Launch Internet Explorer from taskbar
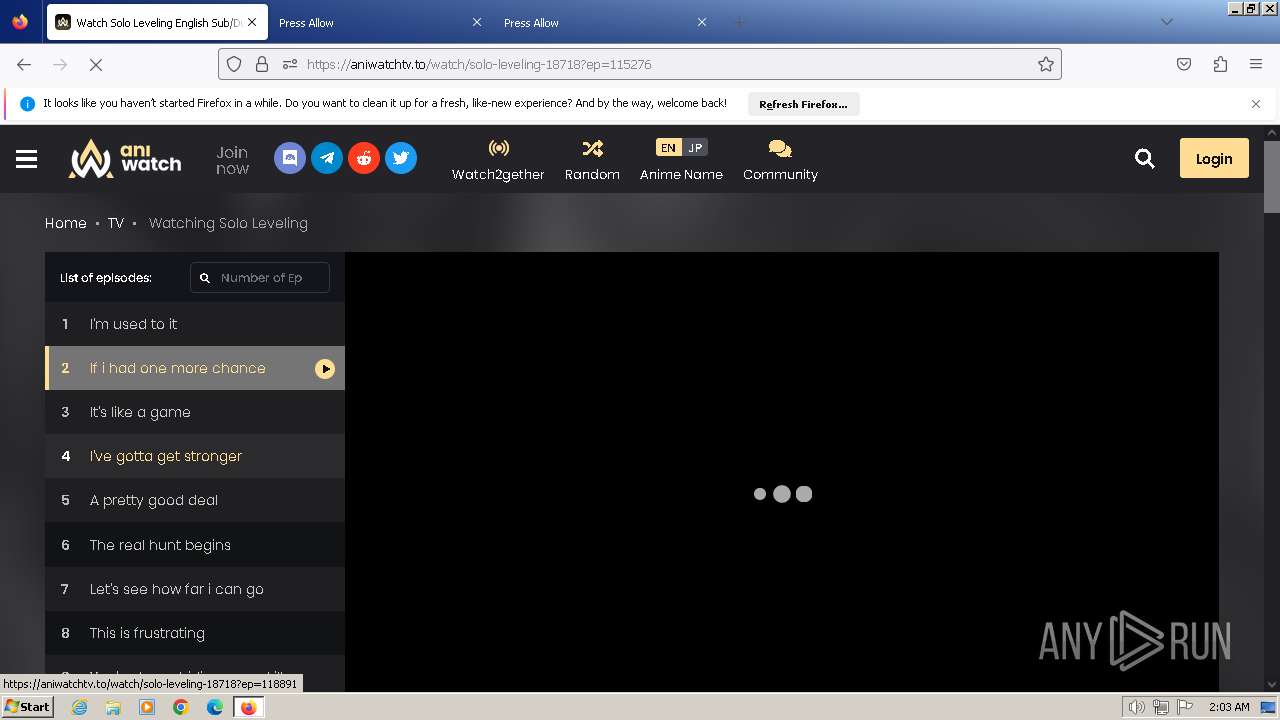 [x=80, y=707]
